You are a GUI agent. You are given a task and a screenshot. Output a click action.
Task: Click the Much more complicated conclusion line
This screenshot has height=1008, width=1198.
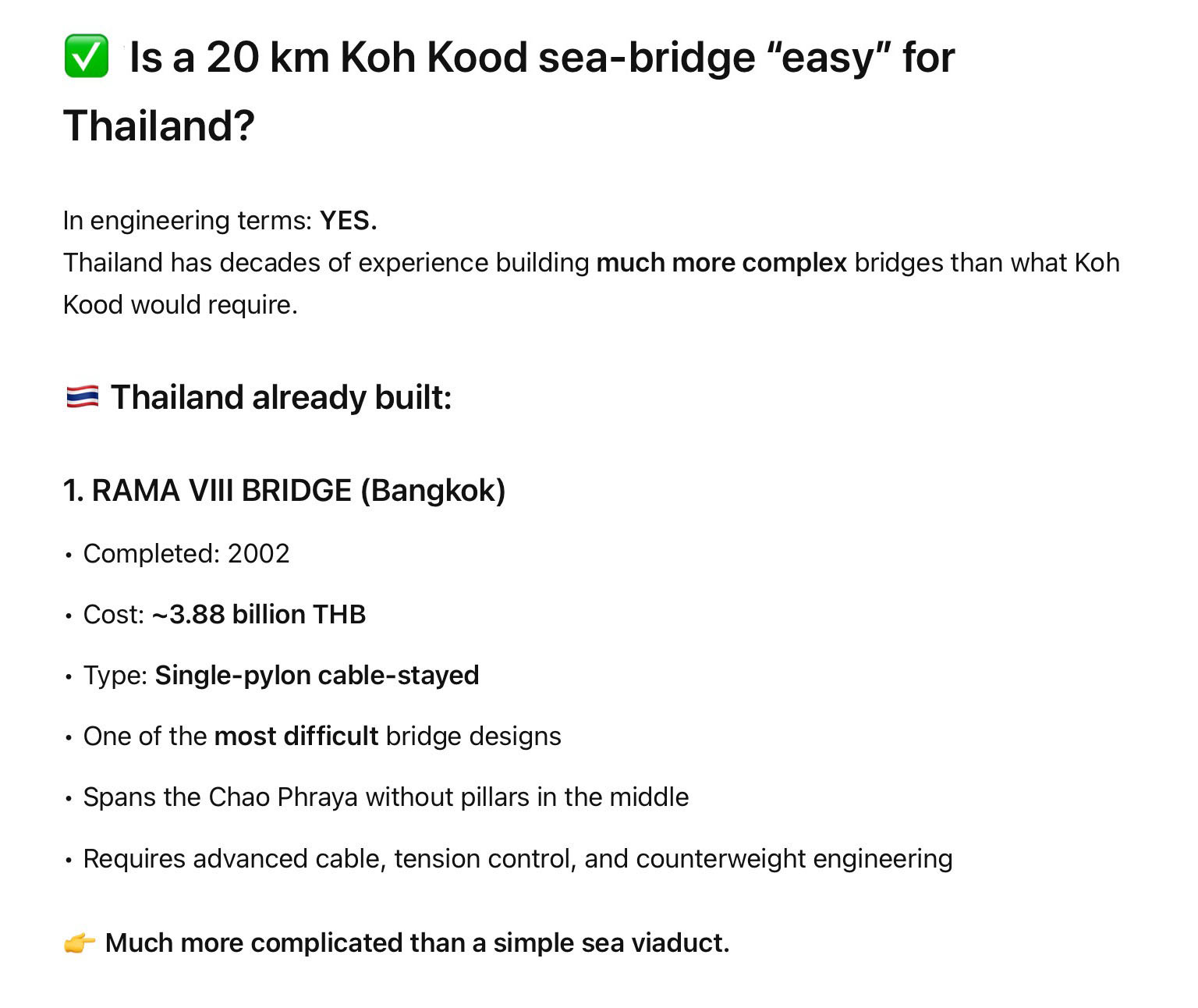click(417, 943)
